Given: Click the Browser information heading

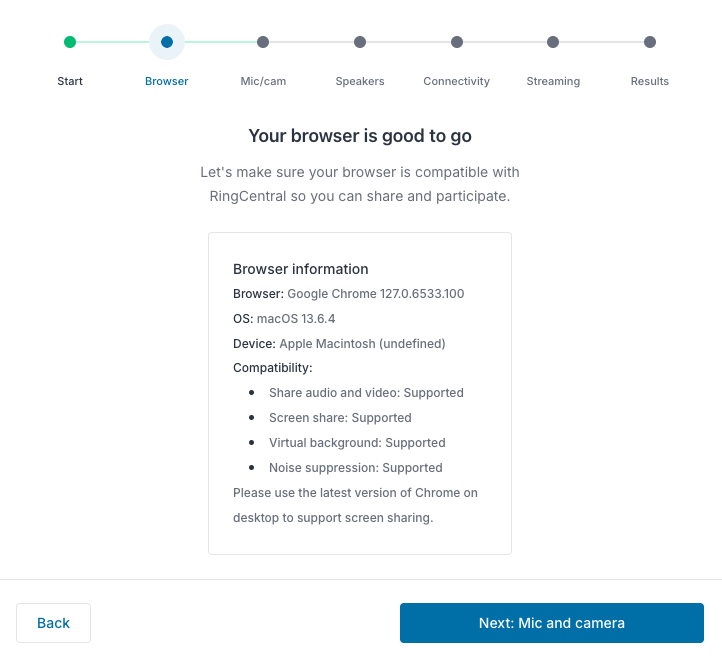Looking at the screenshot, I should click(301, 269).
